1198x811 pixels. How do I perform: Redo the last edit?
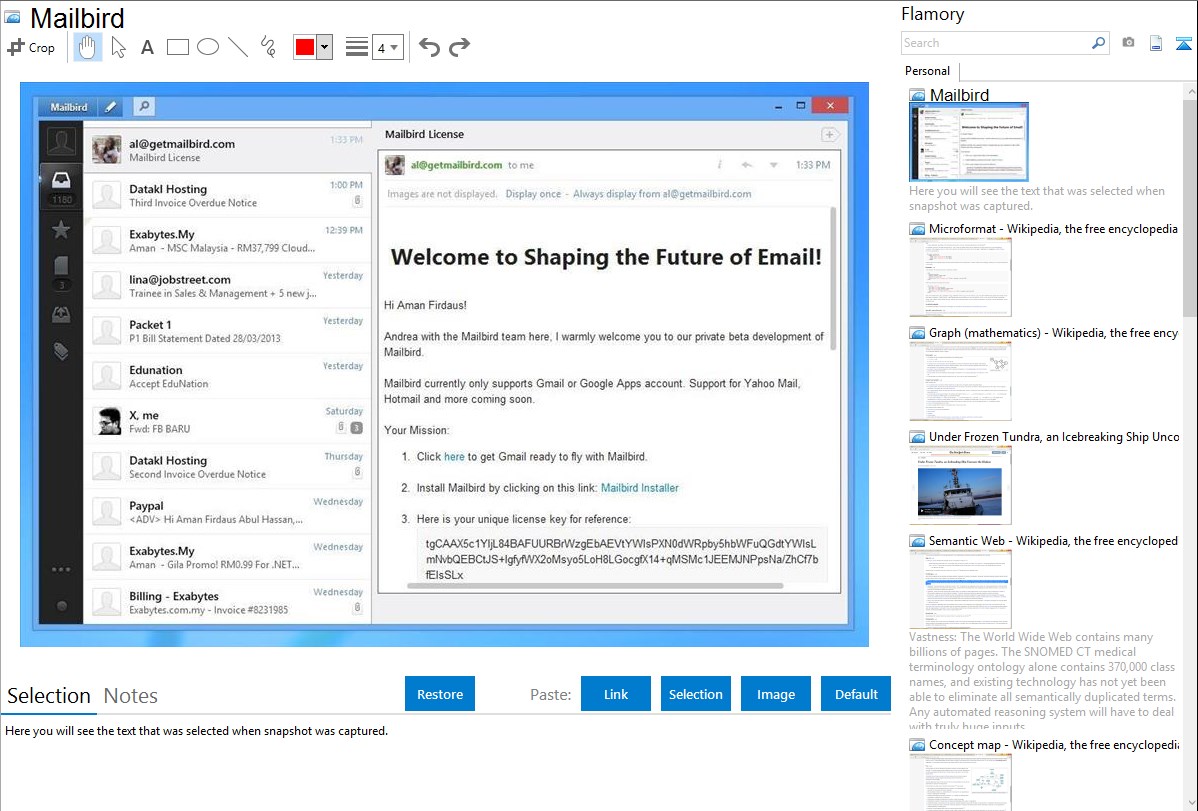(459, 47)
